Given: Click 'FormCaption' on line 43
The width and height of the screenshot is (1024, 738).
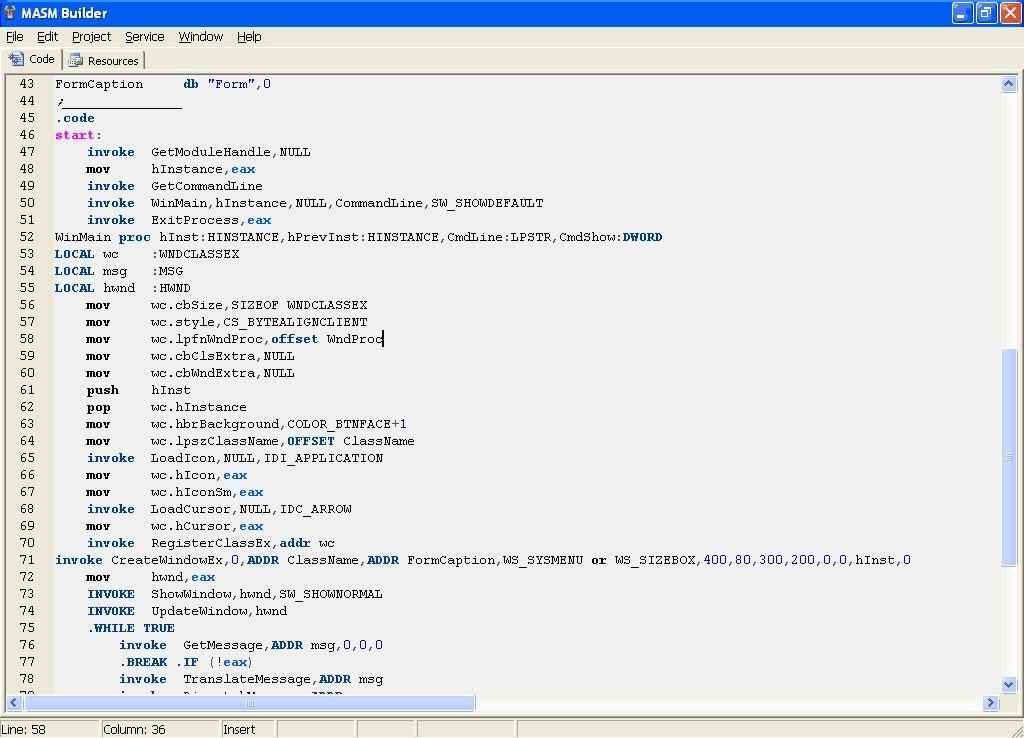Looking at the screenshot, I should [99, 84].
